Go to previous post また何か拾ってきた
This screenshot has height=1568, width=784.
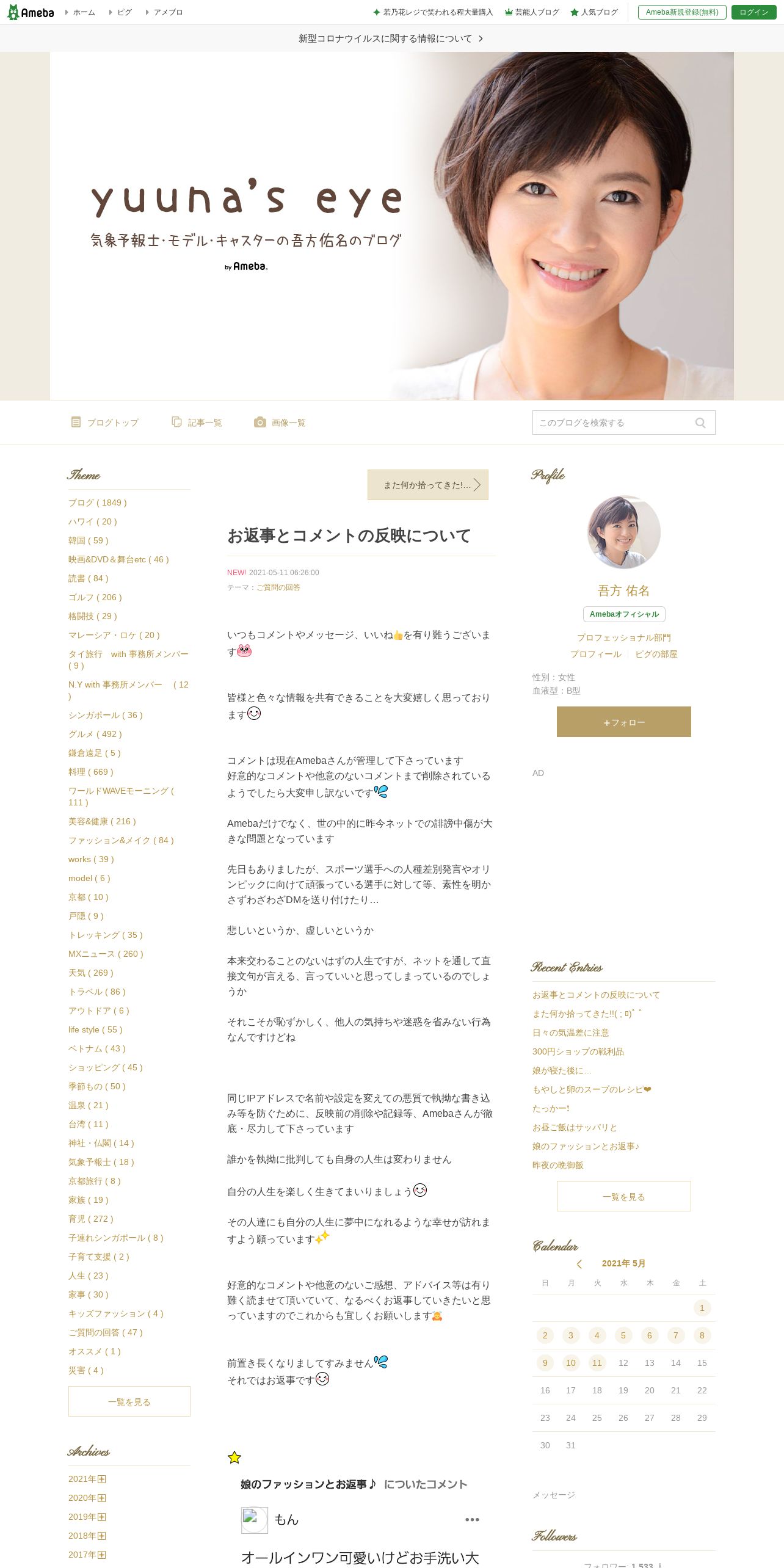428,485
